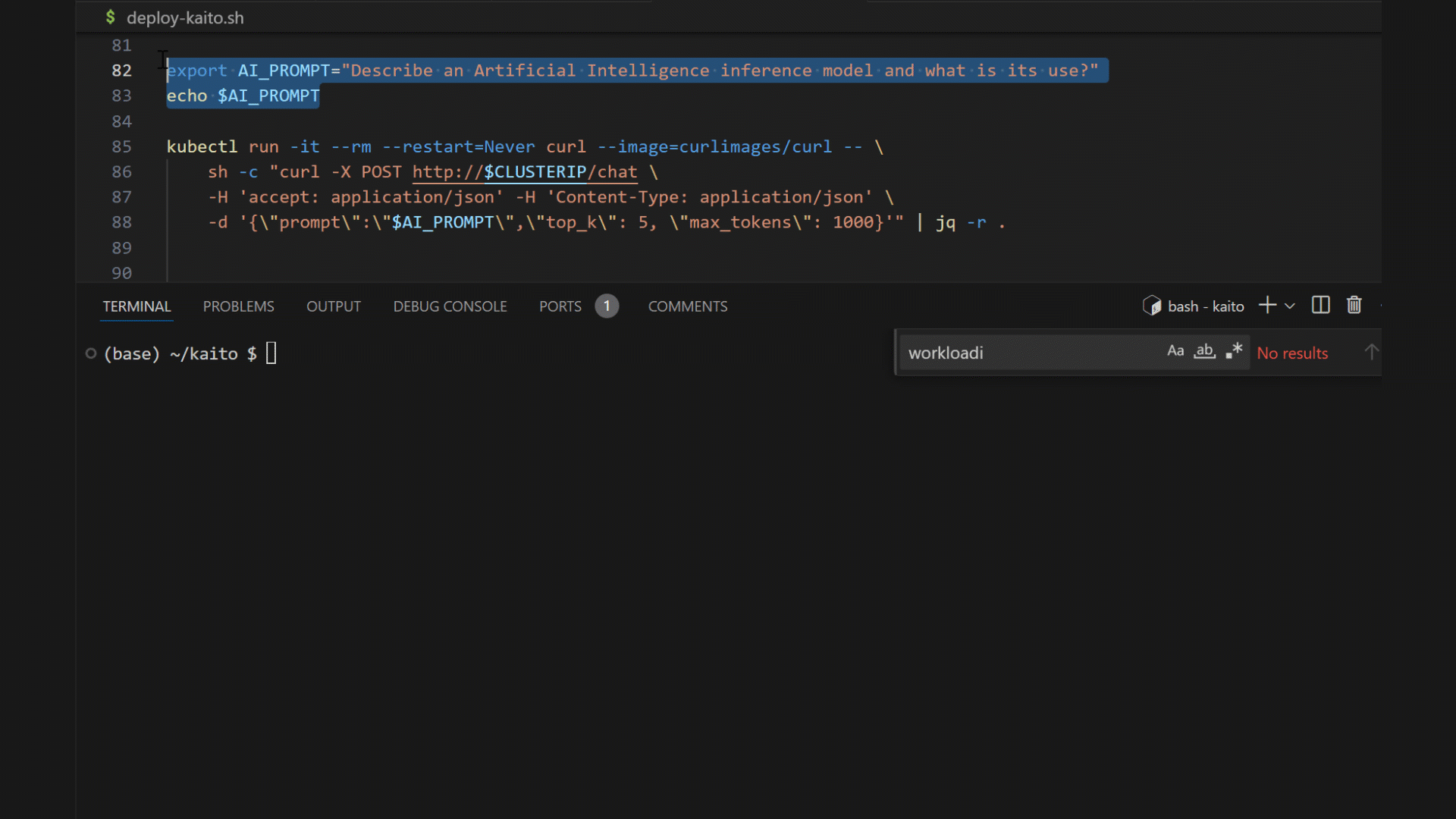Click the deploy-kaito.sh breadcrumb label
The height and width of the screenshot is (819, 1456).
click(x=185, y=17)
